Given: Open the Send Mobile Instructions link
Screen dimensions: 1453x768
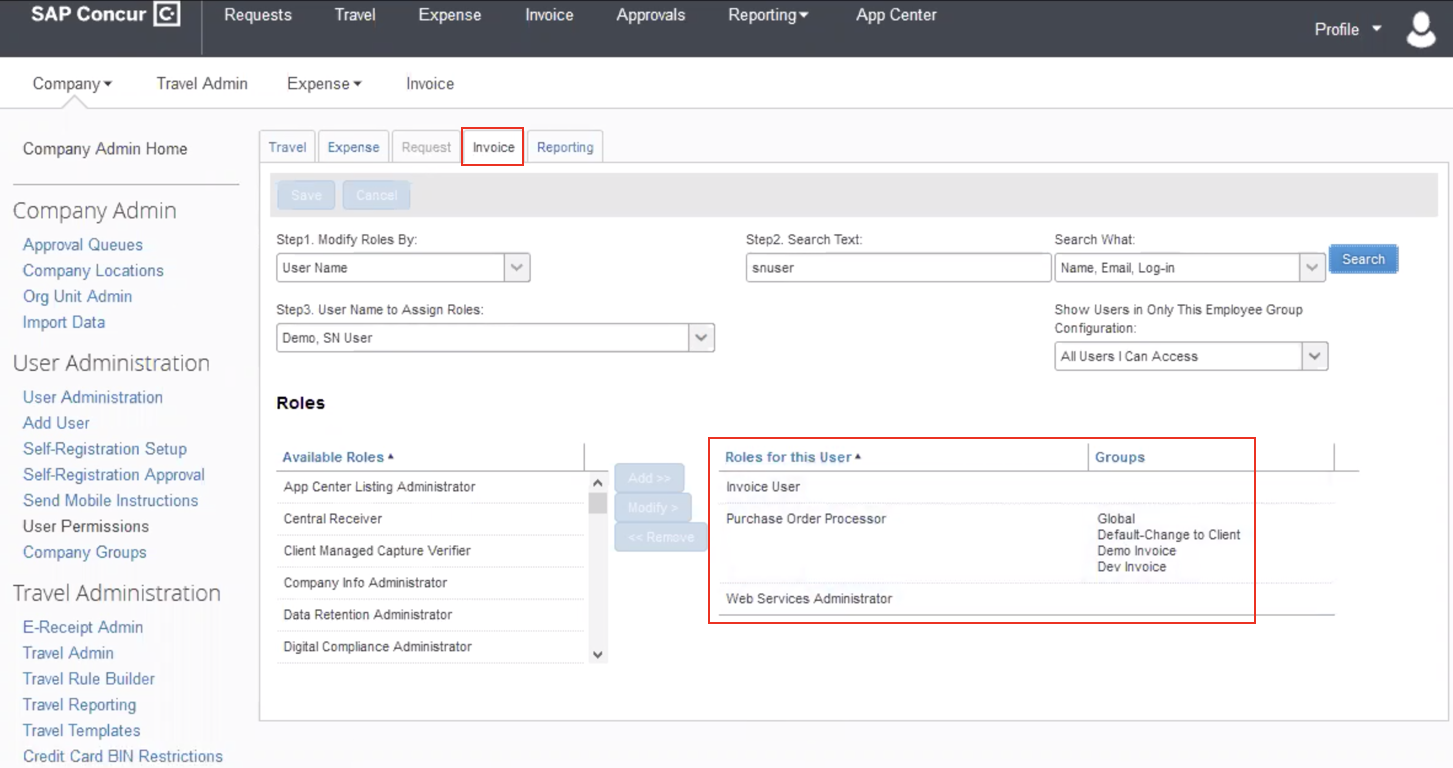Looking at the screenshot, I should (x=110, y=501).
